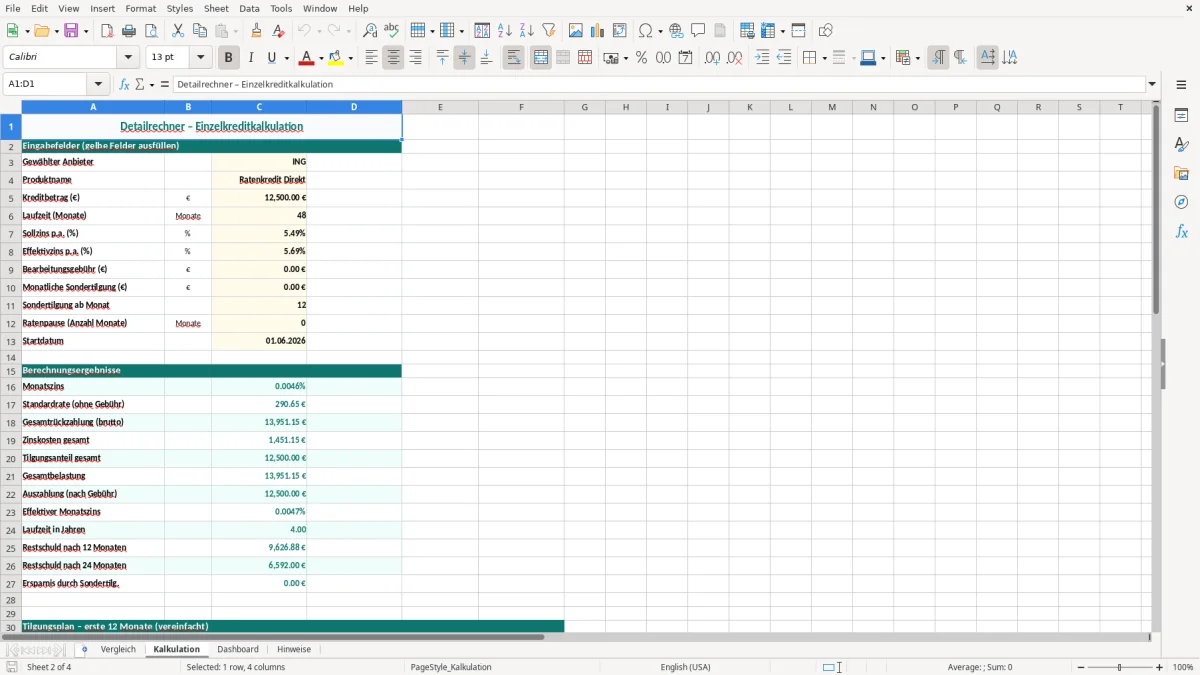Click the Cut scissors icon
The height and width of the screenshot is (675, 1200).
178,31
